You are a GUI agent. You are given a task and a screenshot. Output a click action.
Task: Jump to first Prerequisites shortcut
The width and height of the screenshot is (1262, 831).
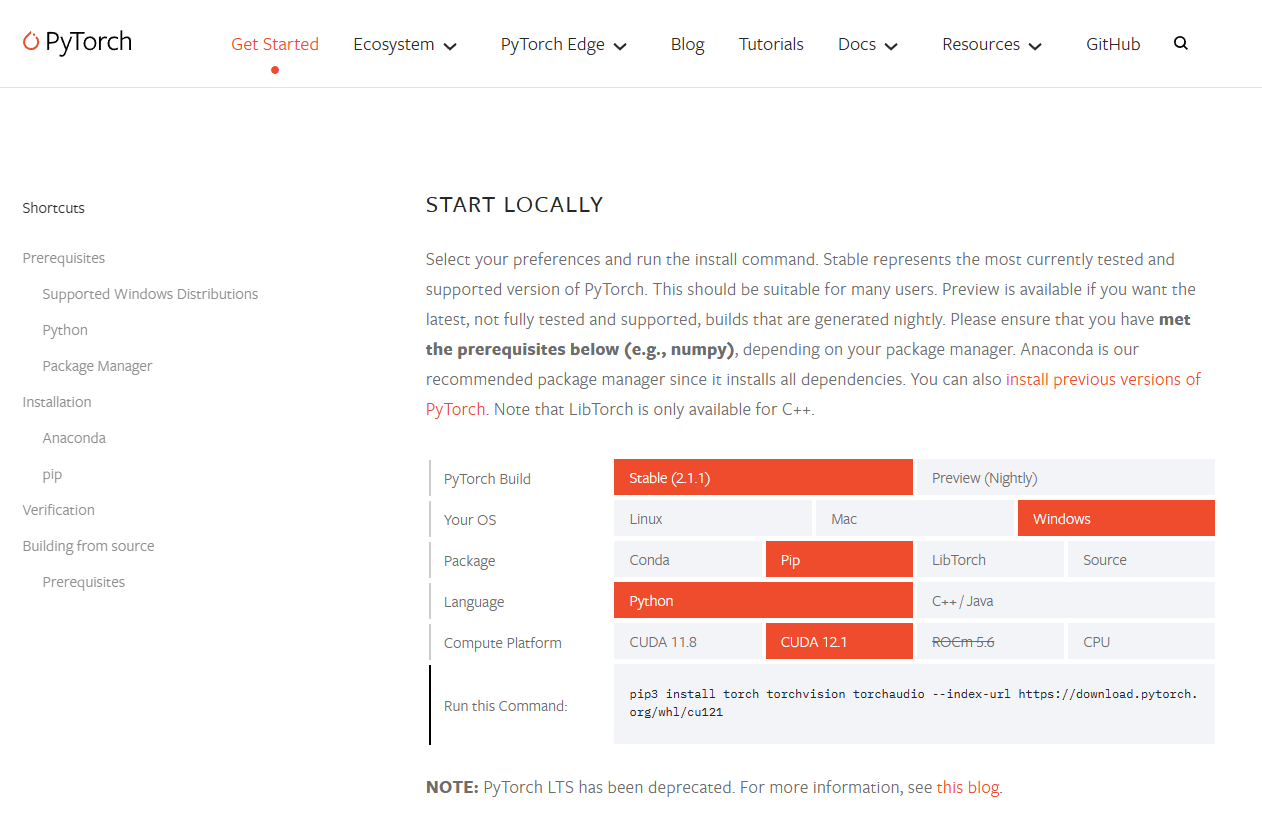coord(64,258)
